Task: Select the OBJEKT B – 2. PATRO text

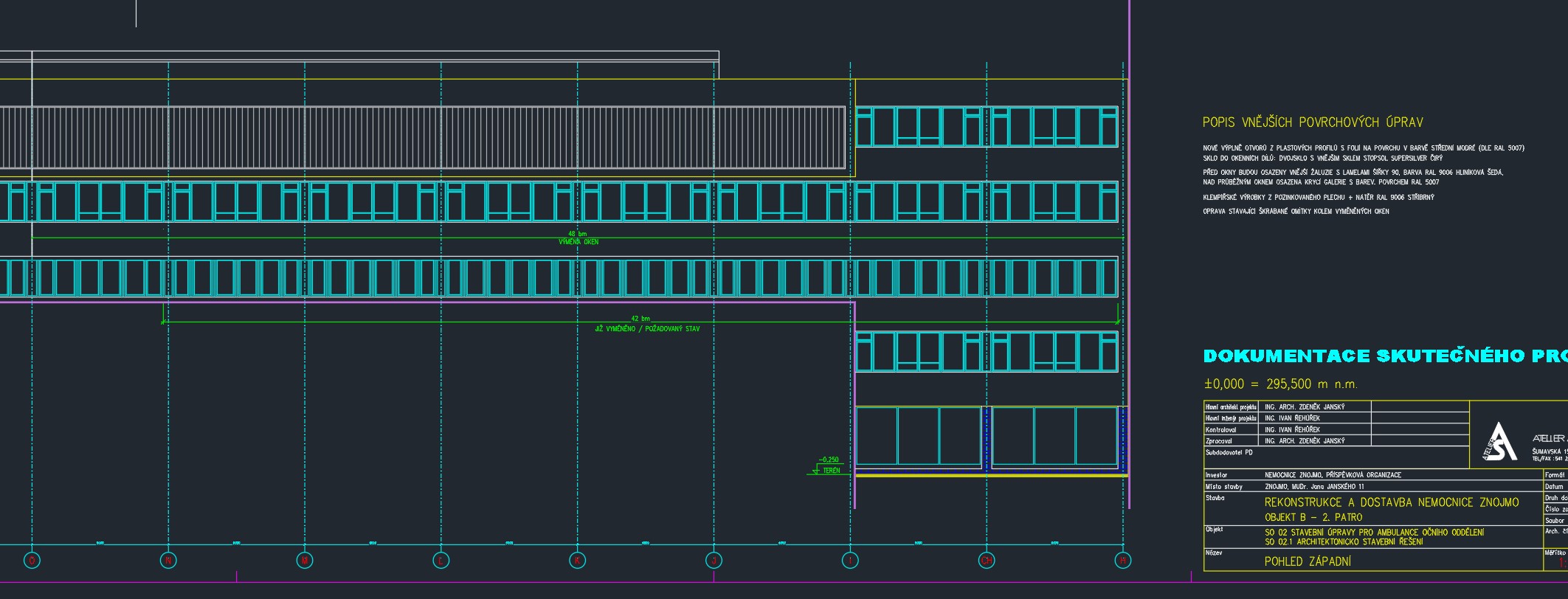Action: pyautogui.click(x=1313, y=517)
